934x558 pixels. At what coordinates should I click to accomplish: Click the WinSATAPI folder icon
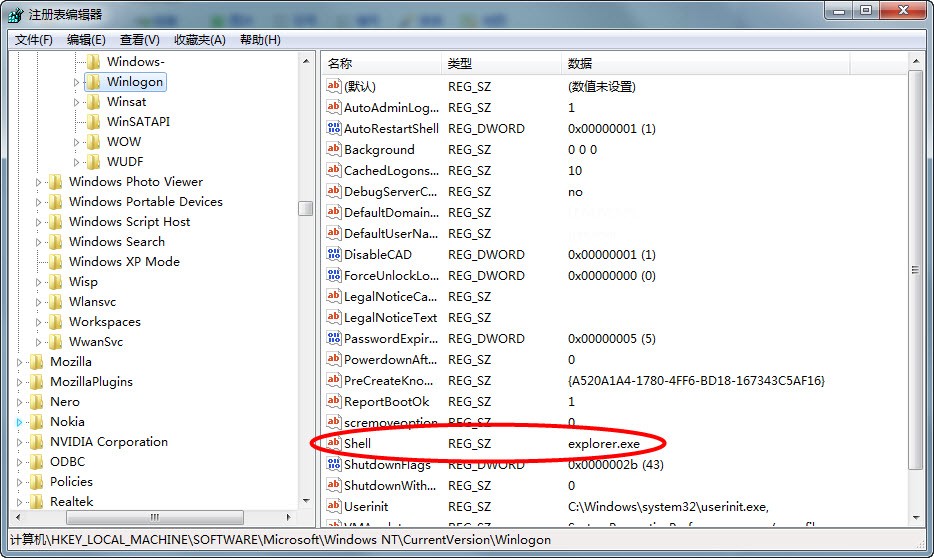(94, 122)
